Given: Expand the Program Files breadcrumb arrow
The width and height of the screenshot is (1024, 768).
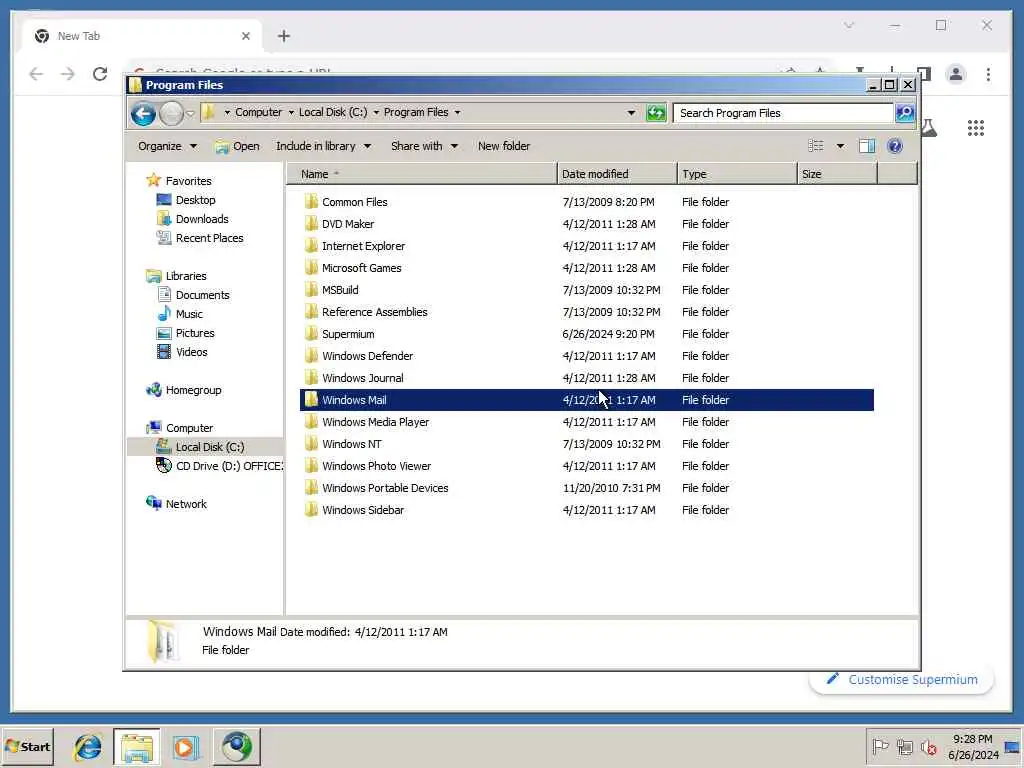Looking at the screenshot, I should [457, 112].
